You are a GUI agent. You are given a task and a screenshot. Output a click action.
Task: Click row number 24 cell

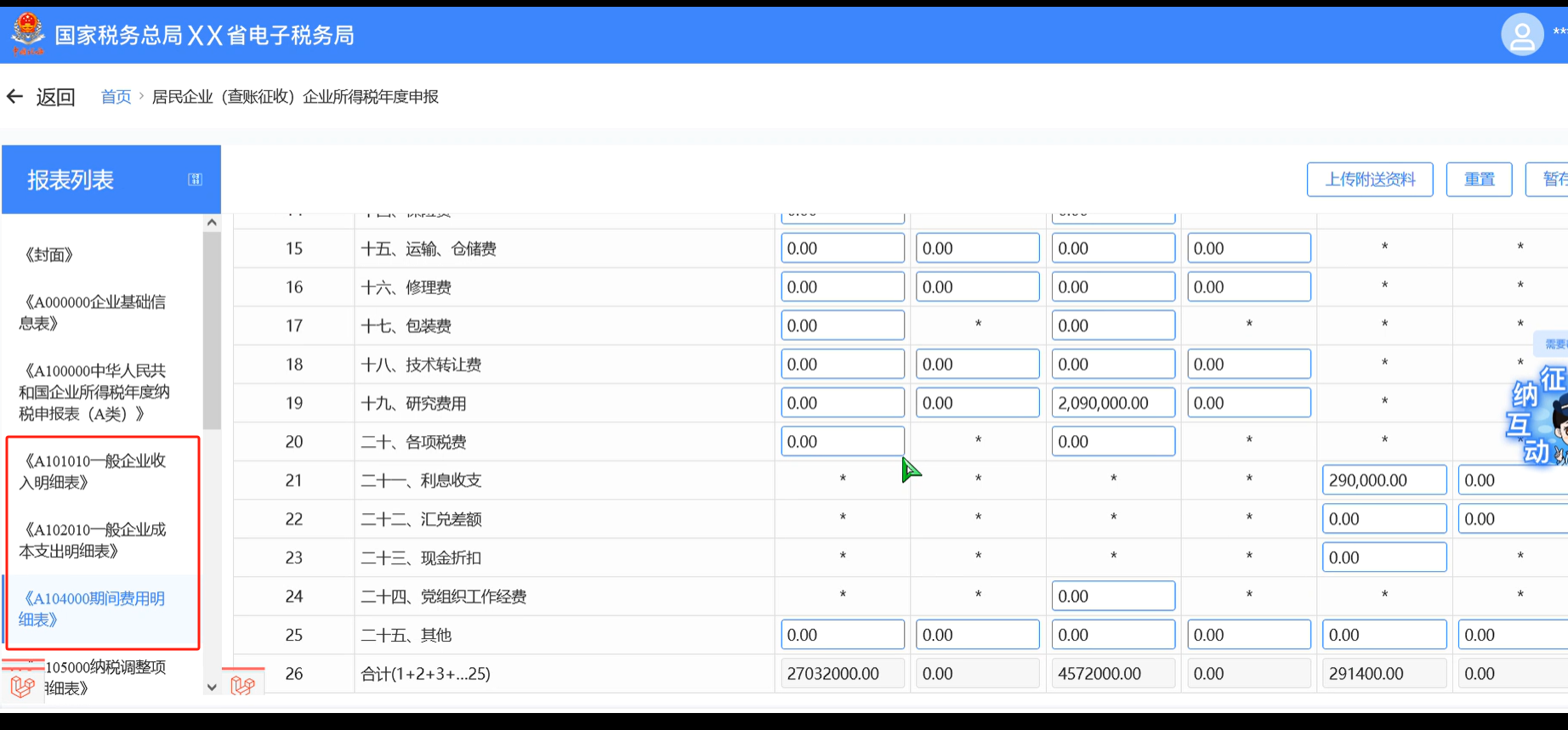pos(294,597)
